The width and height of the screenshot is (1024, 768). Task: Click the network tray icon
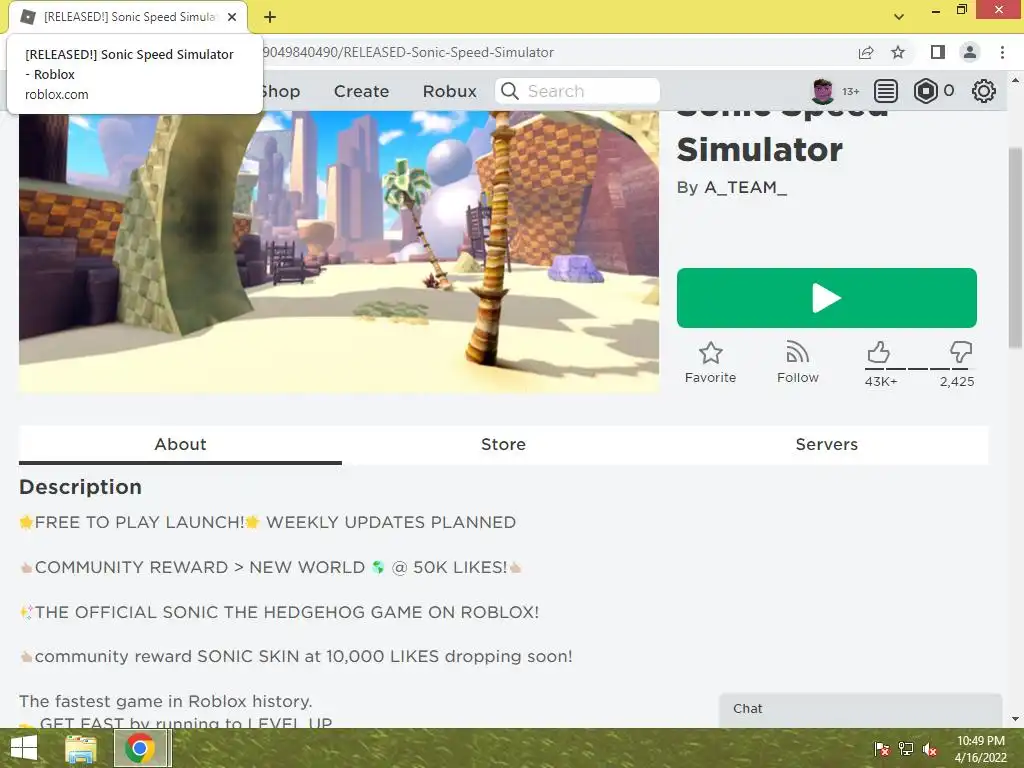(x=906, y=749)
